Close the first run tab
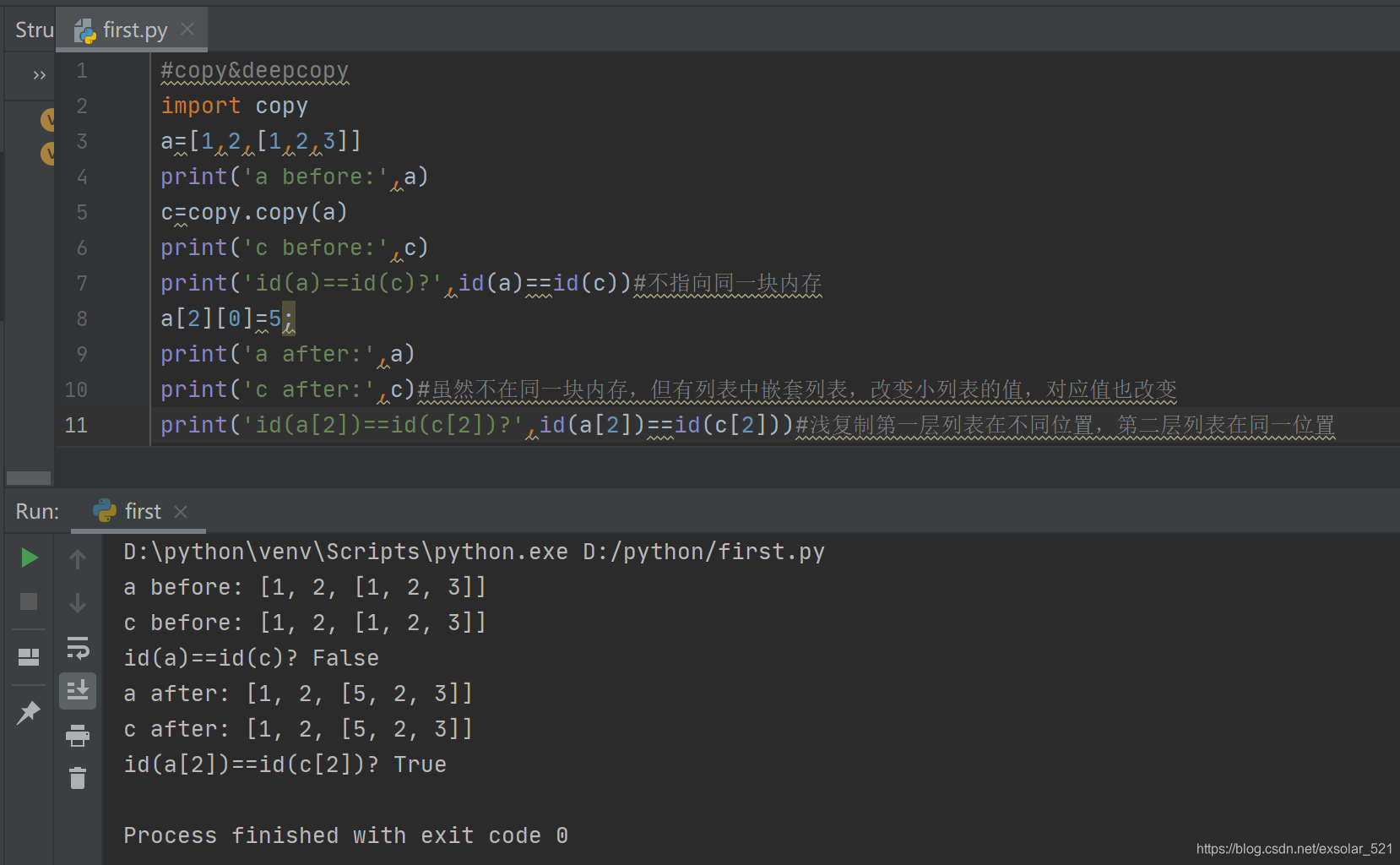The width and height of the screenshot is (1400, 865). 180,512
